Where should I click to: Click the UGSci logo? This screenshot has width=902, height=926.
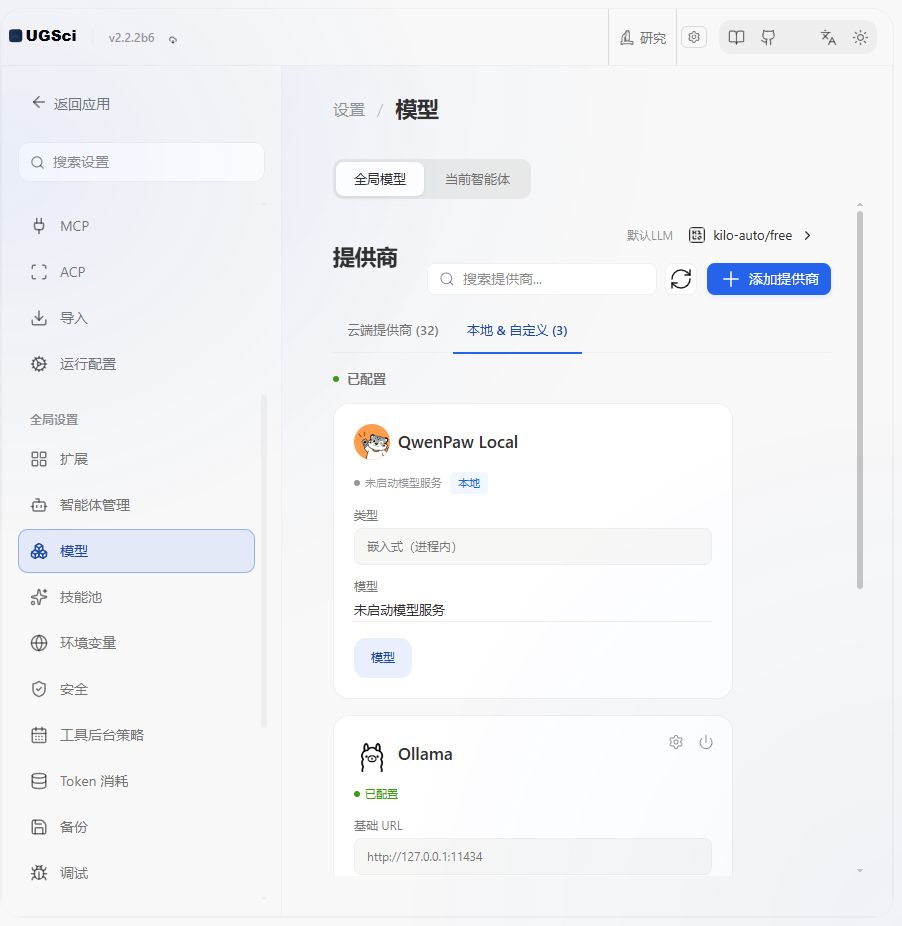pos(43,36)
